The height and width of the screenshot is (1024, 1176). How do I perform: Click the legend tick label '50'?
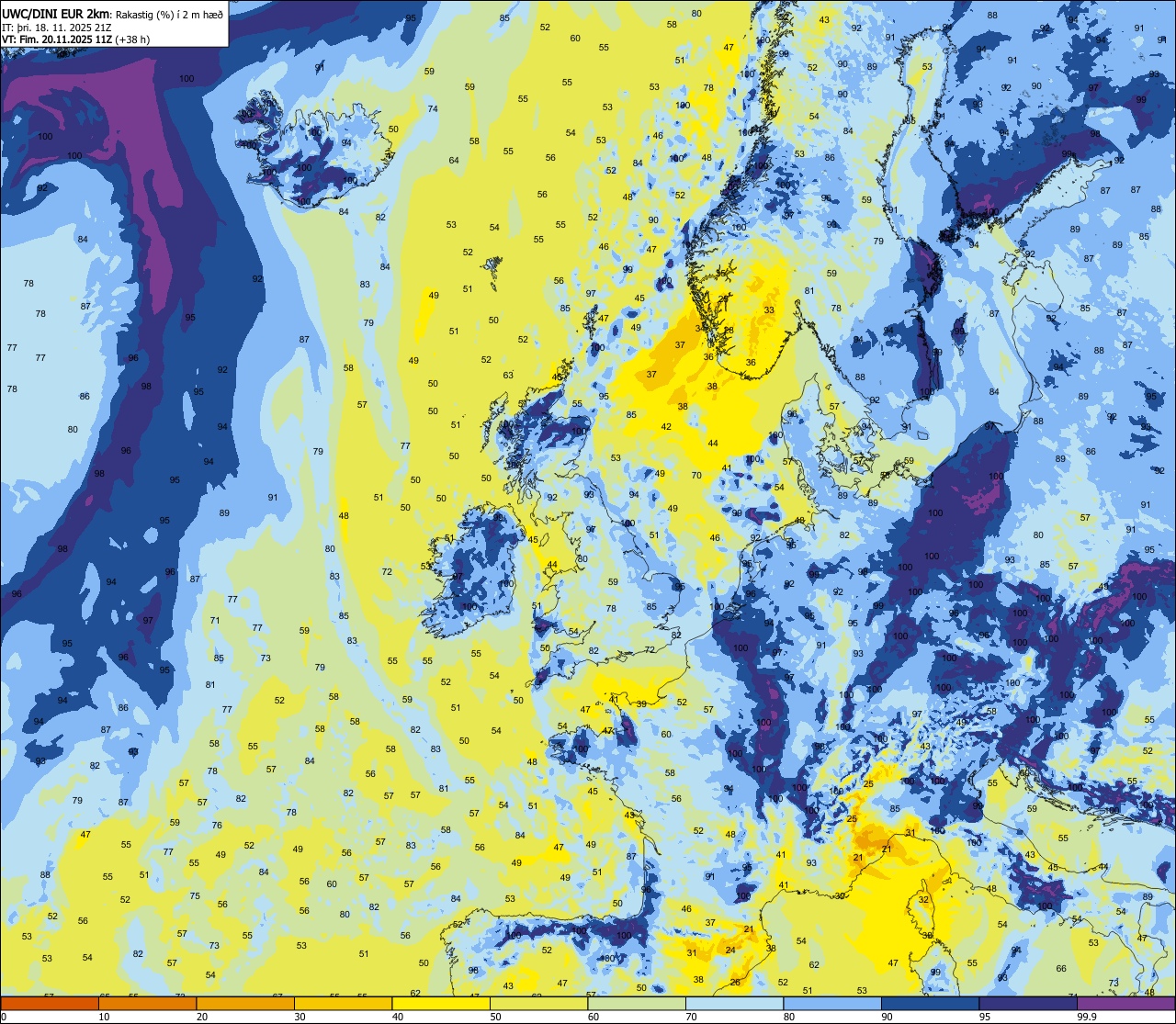tap(496, 1017)
